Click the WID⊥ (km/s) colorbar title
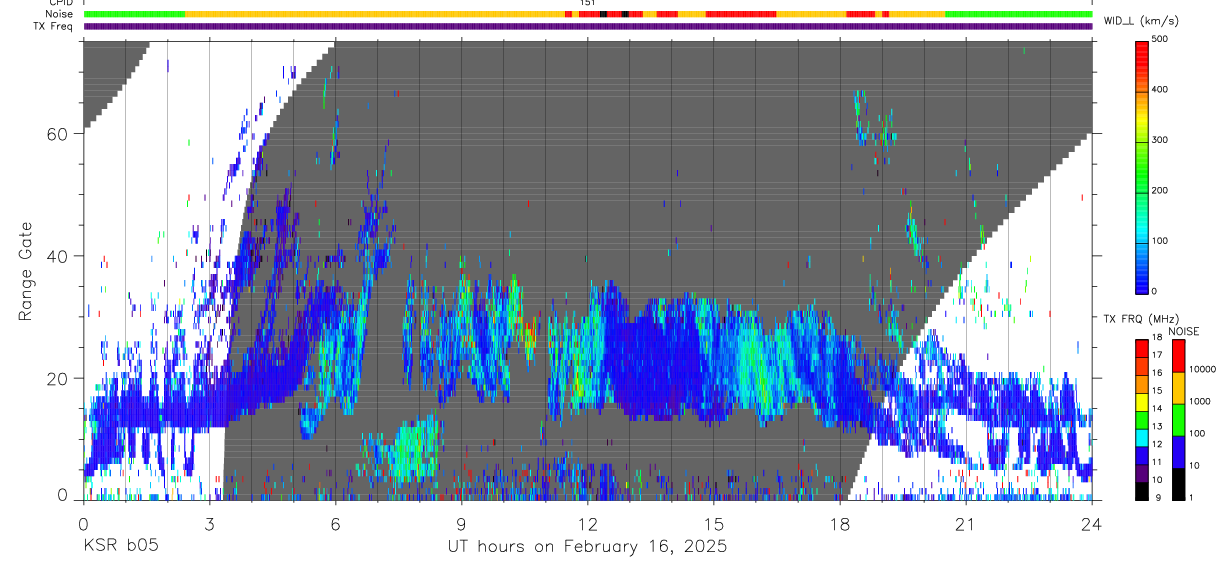The width and height of the screenshot is (1228, 567). (1140, 20)
